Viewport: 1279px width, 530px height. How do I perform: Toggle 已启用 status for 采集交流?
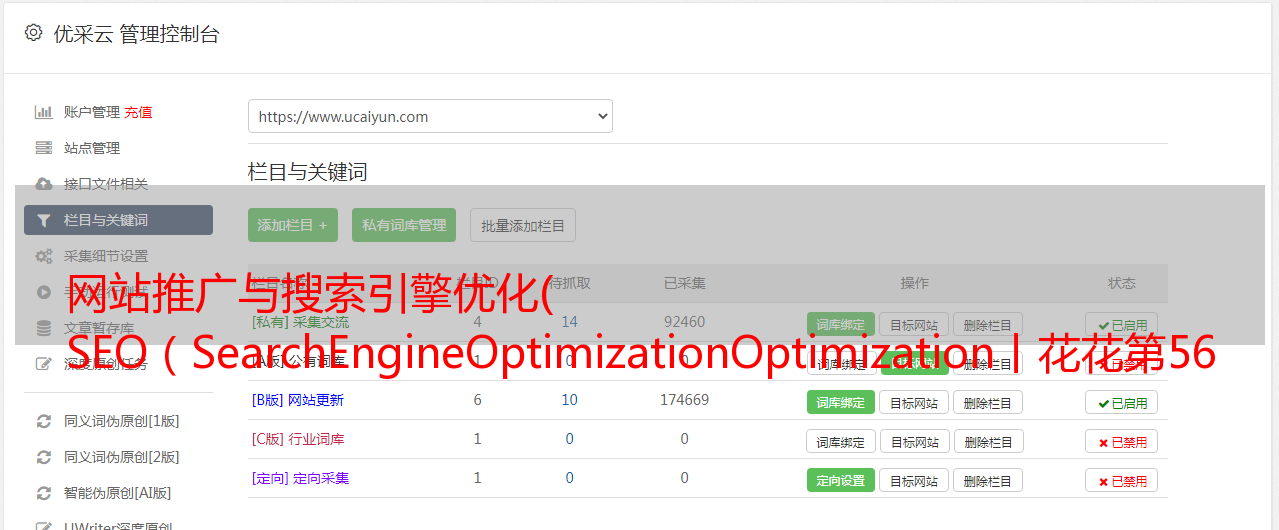click(1122, 324)
